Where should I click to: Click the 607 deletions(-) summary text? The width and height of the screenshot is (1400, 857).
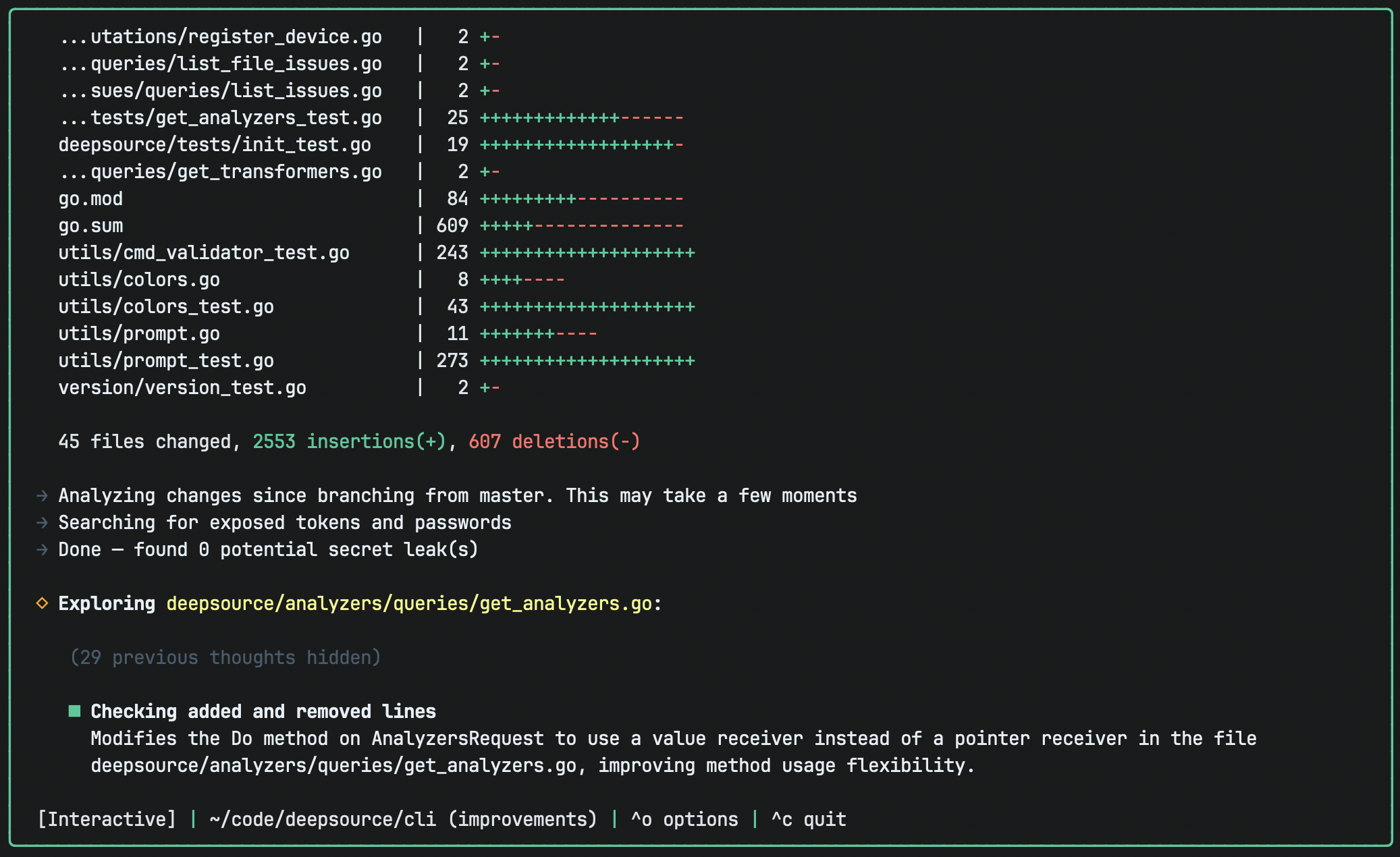pyautogui.click(x=554, y=442)
